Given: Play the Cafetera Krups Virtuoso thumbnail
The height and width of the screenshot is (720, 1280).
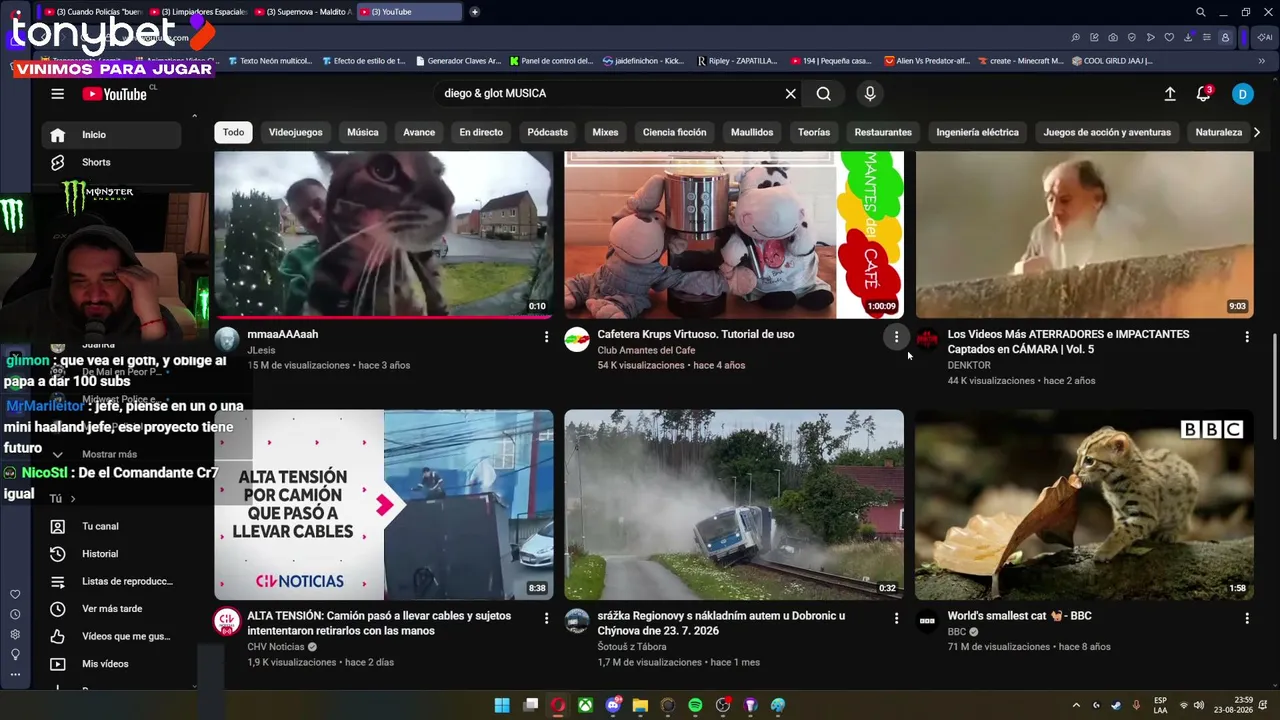Looking at the screenshot, I should pyautogui.click(x=734, y=235).
